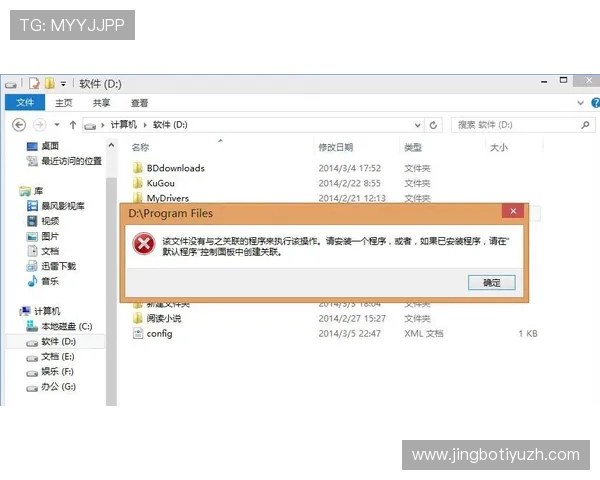The image size is (600, 480).
Task: Click the config file icon
Action: click(x=138, y=333)
